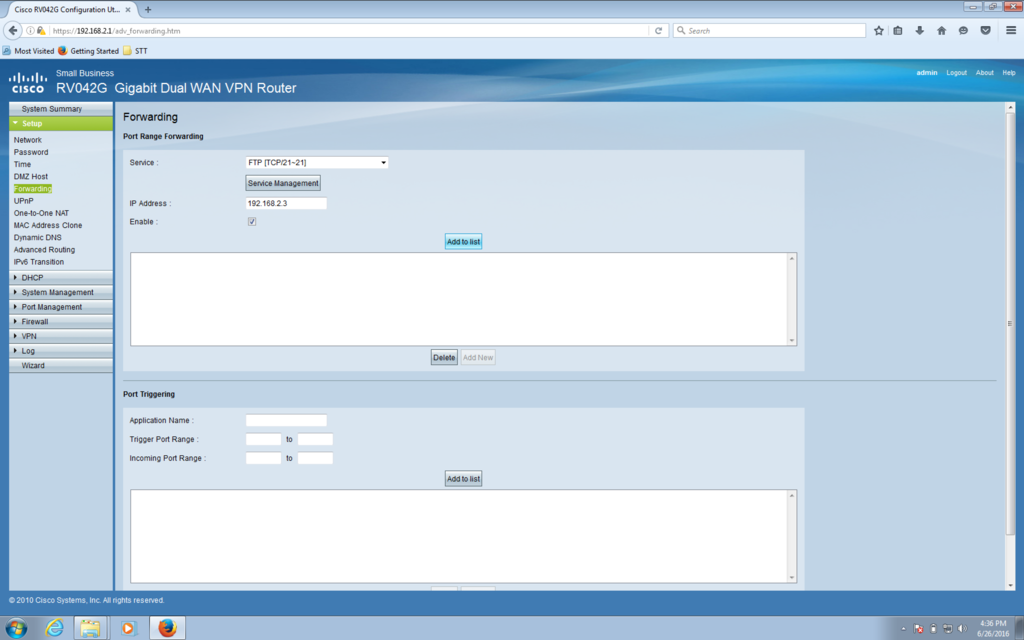Screen dimensions: 1024x640
Task: Open the downloads arrow icon
Action: coord(920,31)
